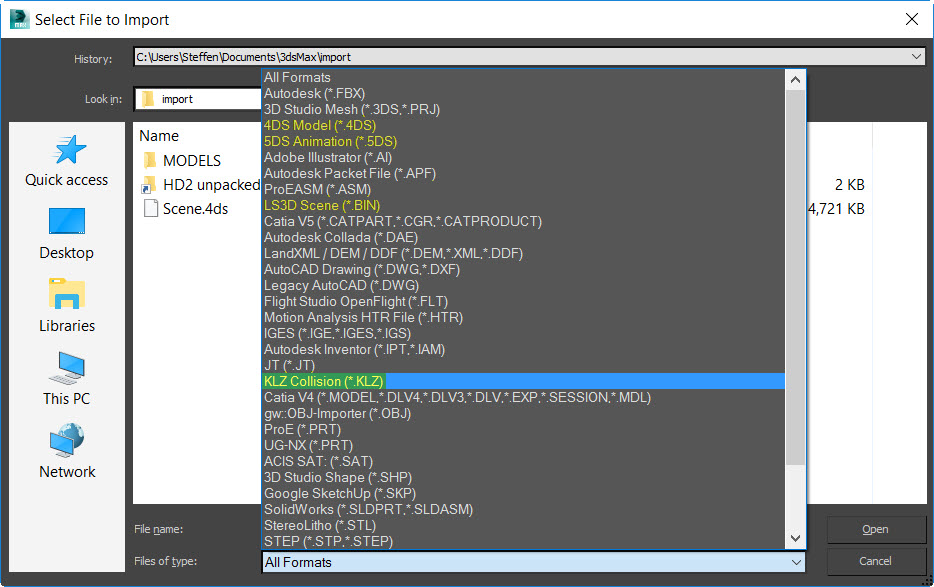Open Network location icon
Screen dimensions: 934x587
(x=66, y=452)
